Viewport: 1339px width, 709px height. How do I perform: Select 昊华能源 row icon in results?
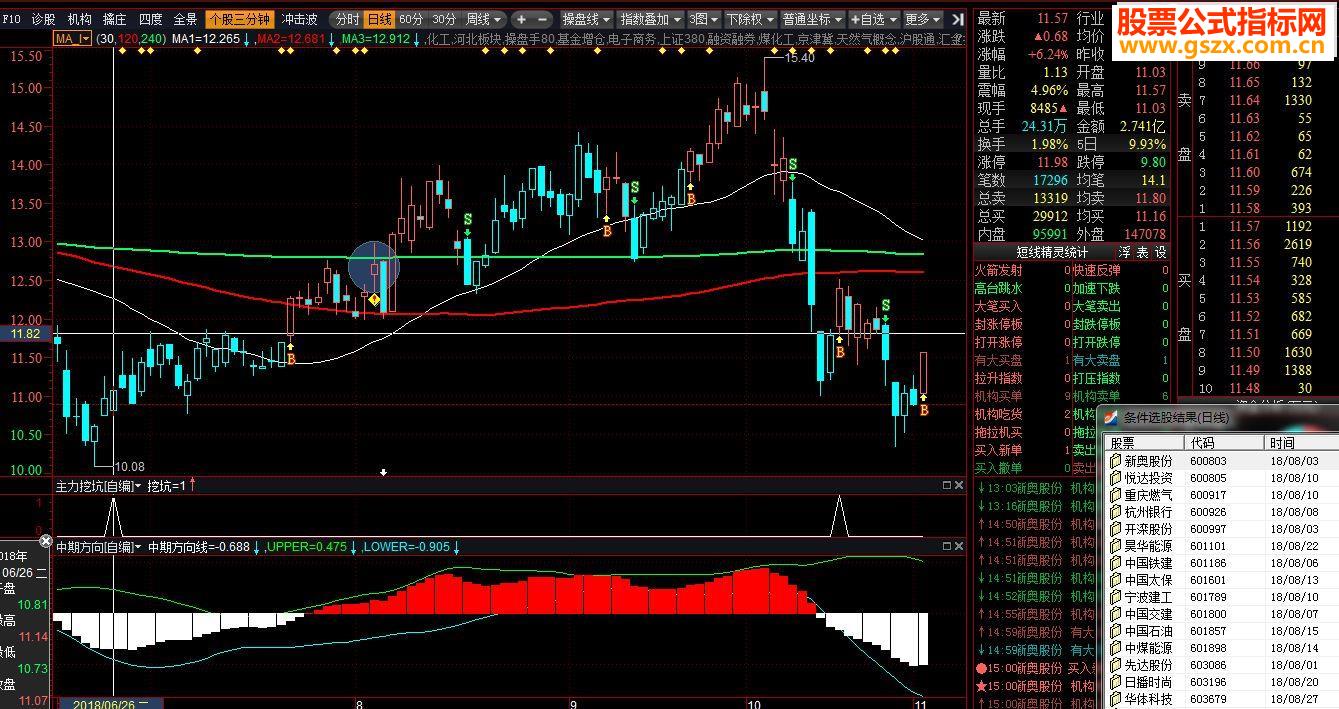[1116, 546]
